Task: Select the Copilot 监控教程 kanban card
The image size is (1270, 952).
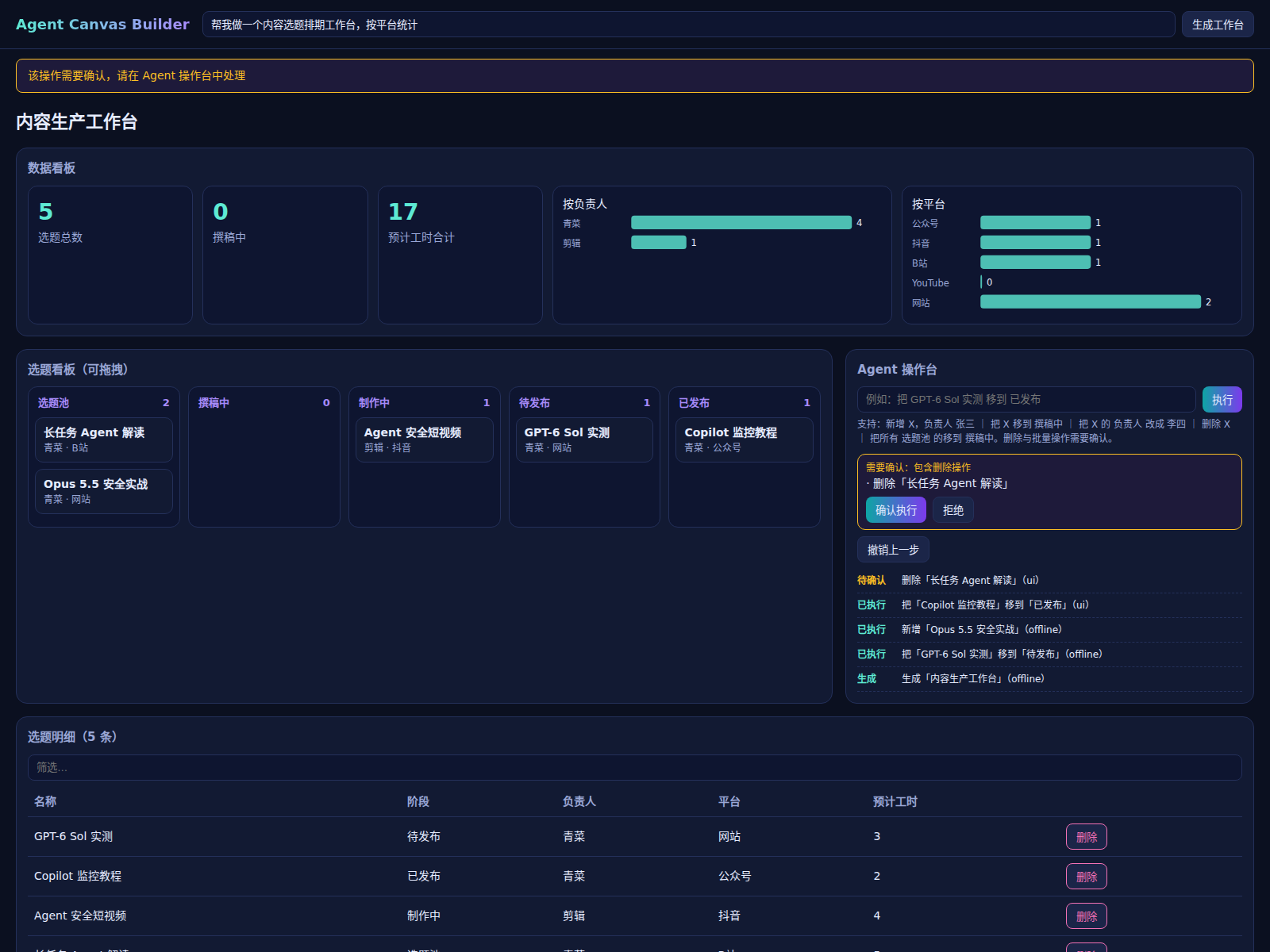Action: [745, 440]
